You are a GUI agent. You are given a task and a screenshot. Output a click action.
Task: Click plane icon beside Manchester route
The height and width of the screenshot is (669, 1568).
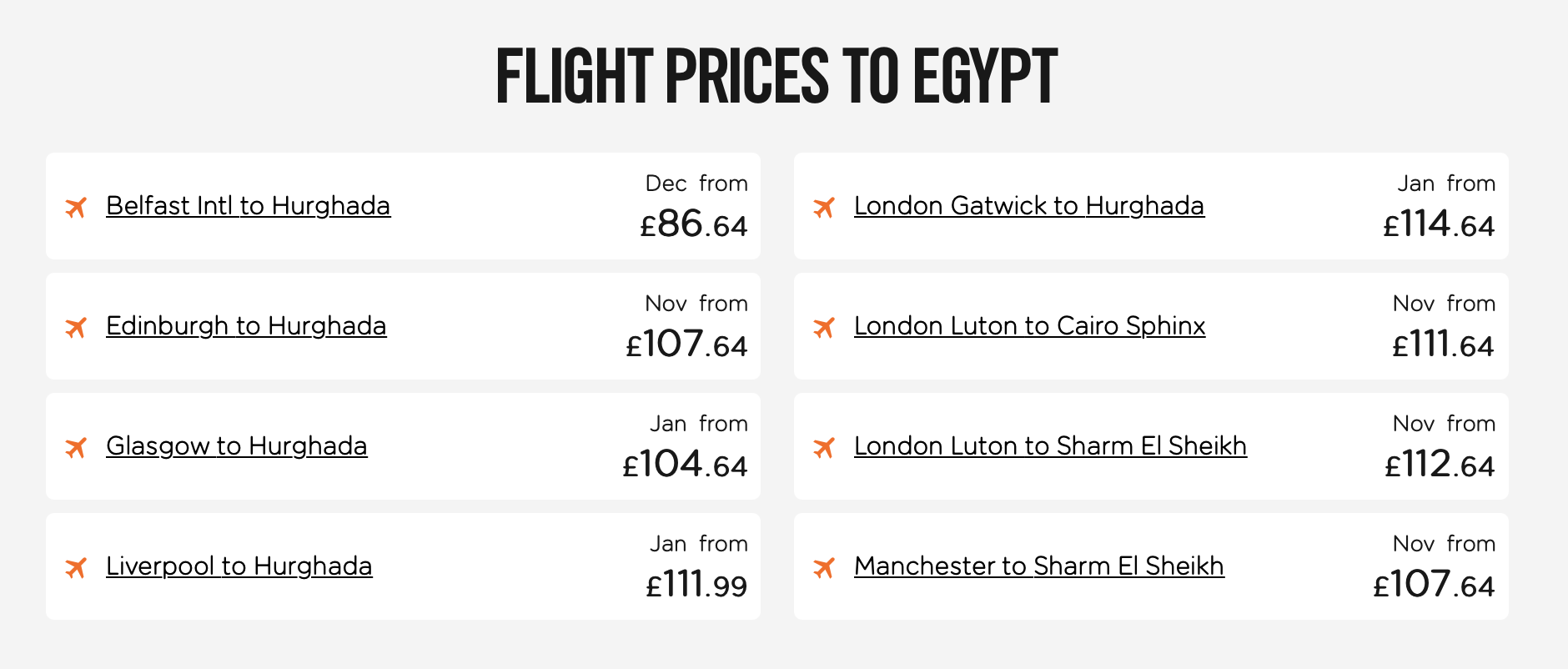824,567
